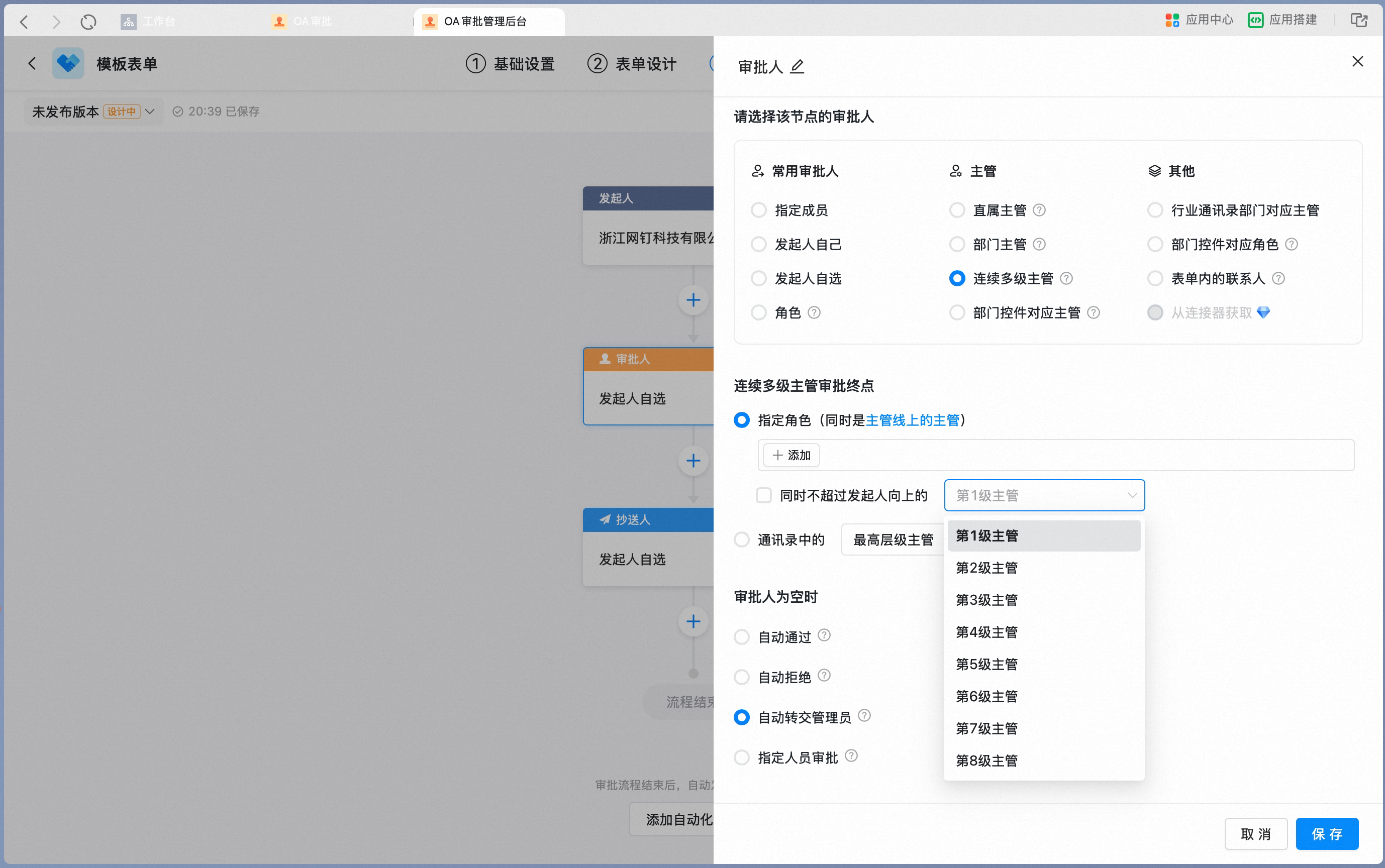Click the pencil icon beside 审批人 title

[x=797, y=67]
